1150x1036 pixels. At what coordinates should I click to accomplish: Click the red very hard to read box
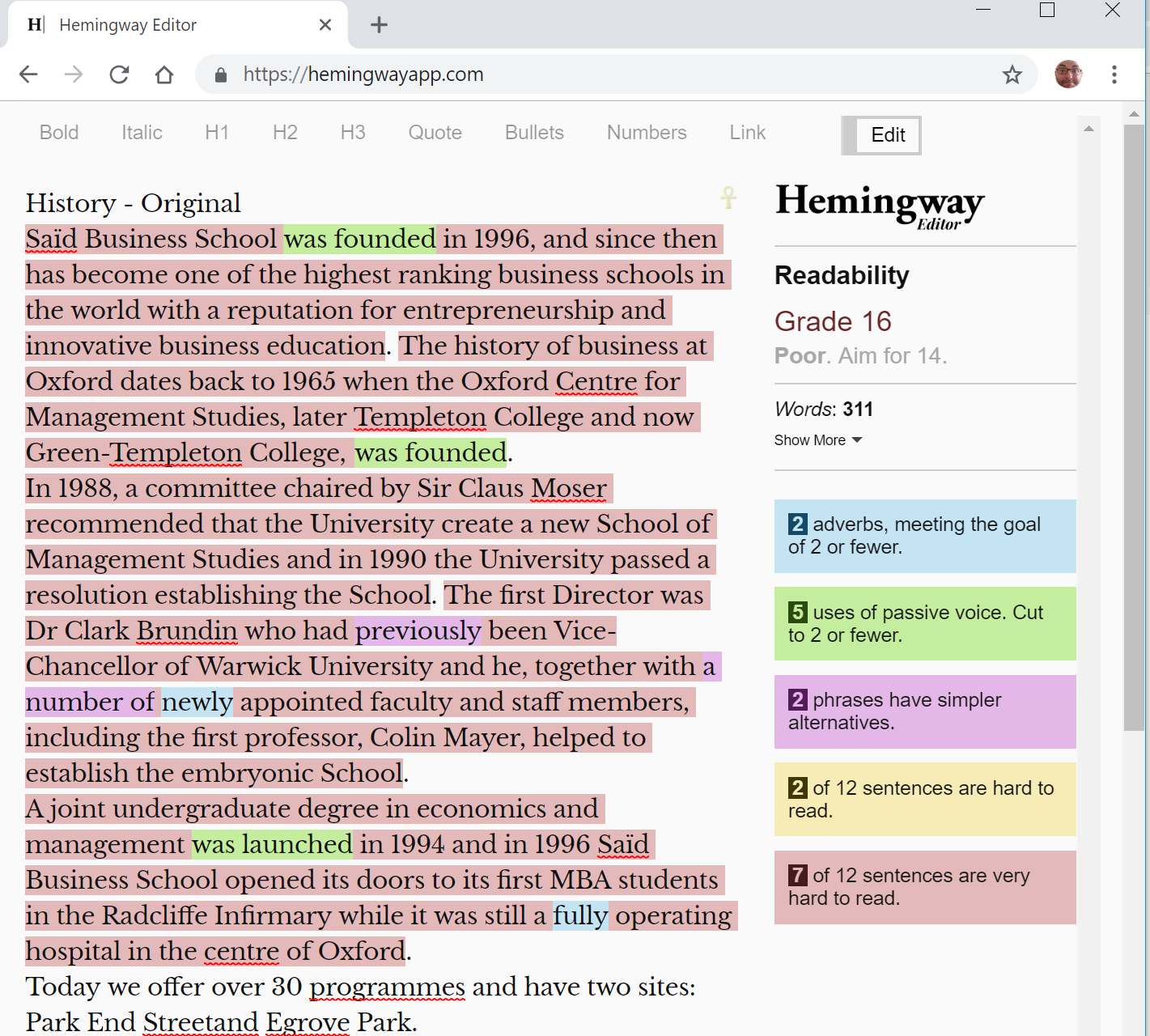point(925,887)
